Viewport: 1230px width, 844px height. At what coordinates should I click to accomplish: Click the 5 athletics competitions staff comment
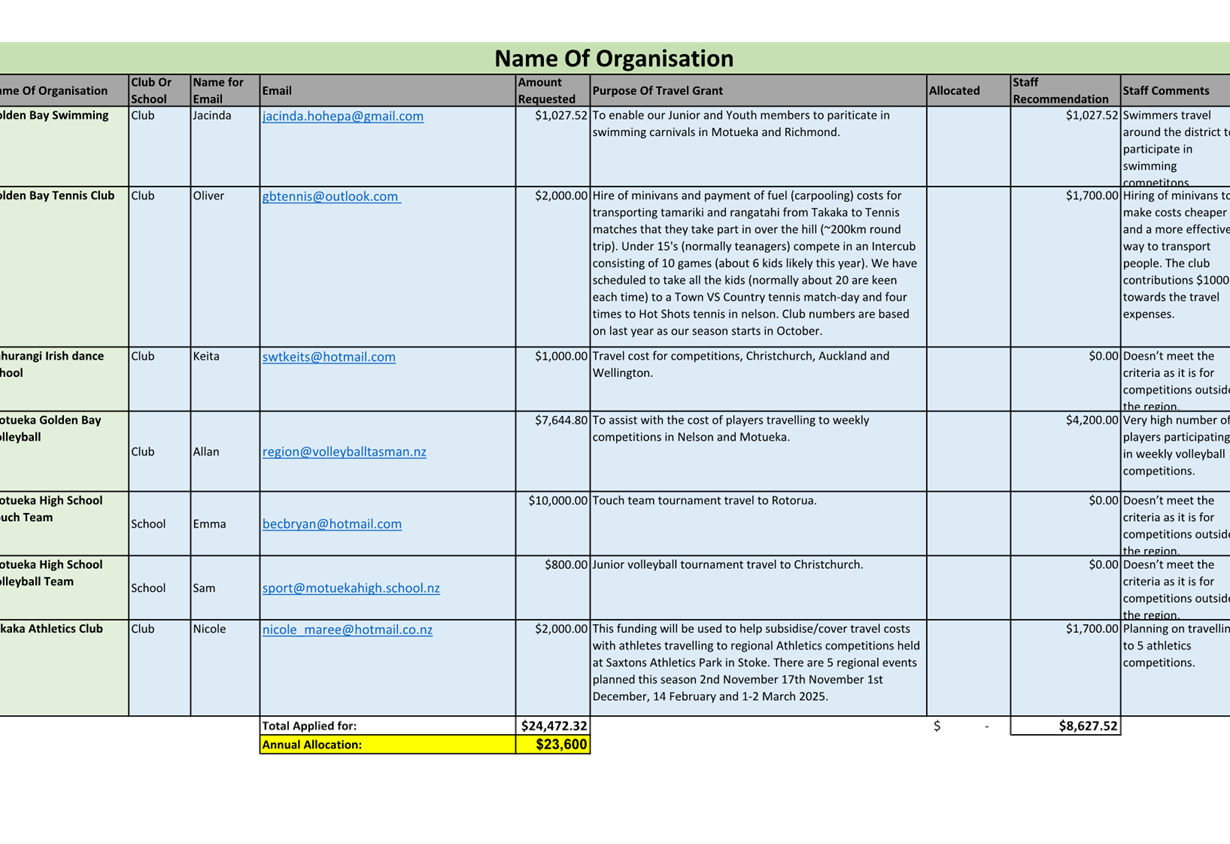click(x=1175, y=667)
